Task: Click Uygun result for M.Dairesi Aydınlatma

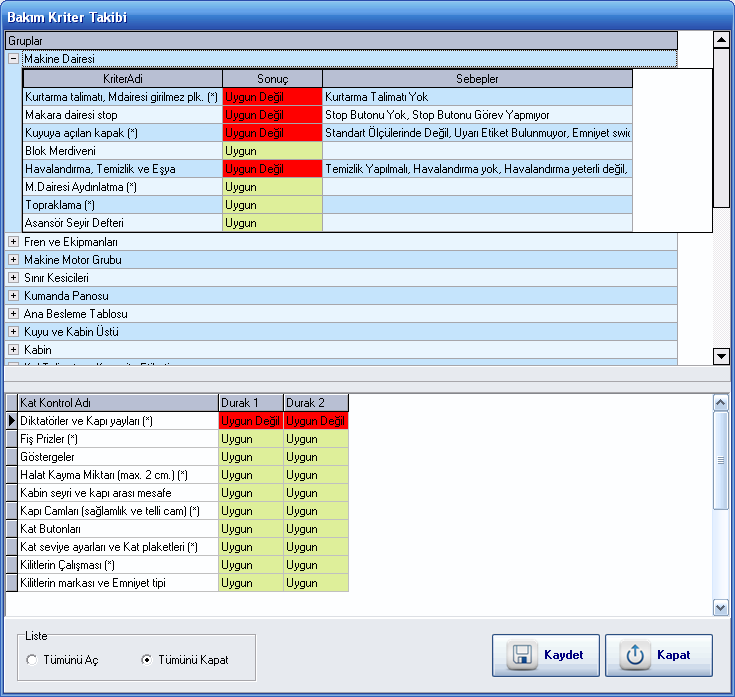Action: (x=272, y=187)
